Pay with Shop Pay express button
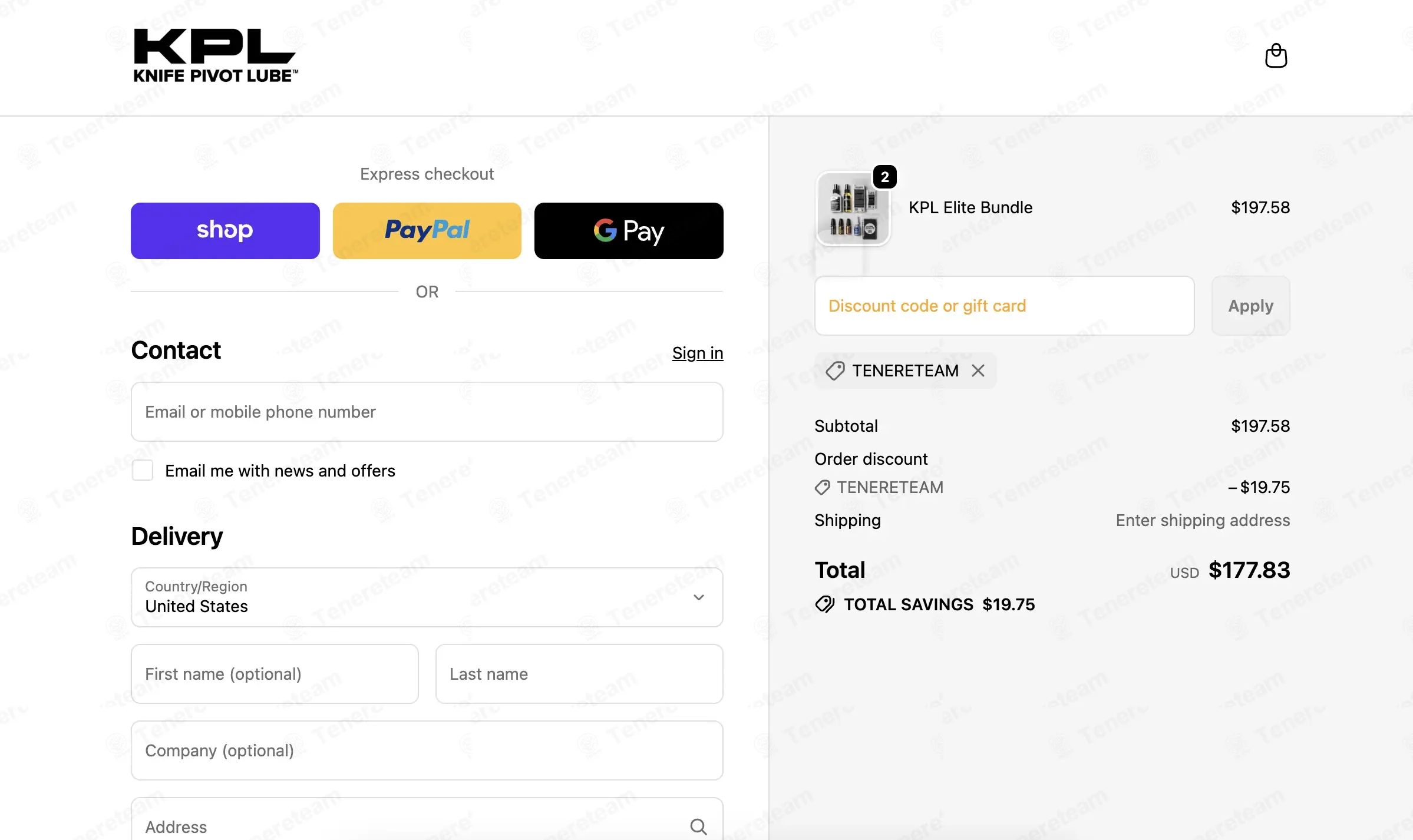1413x840 pixels. pos(225,231)
